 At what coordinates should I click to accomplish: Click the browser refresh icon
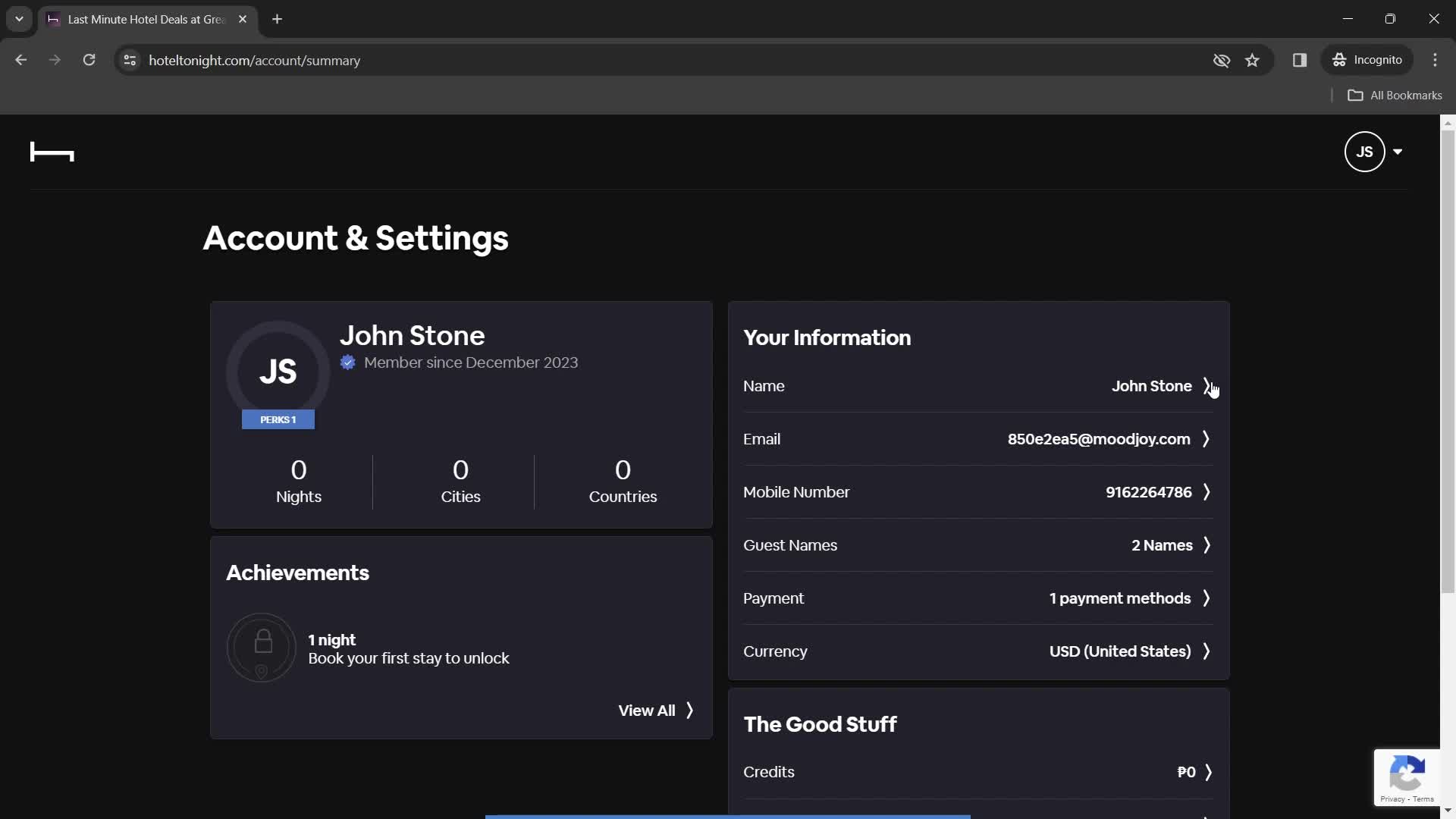point(89,60)
